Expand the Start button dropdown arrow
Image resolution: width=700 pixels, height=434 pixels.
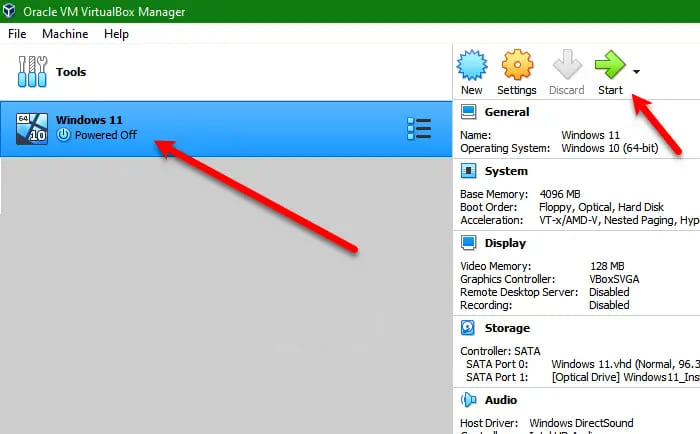click(x=636, y=72)
